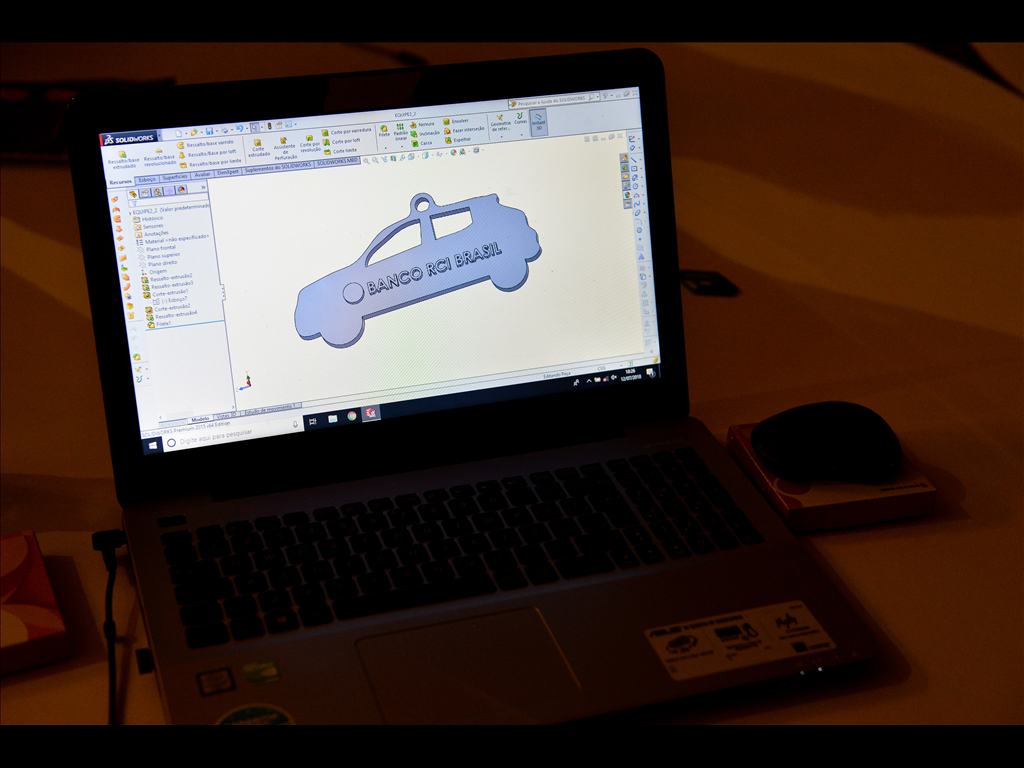Click the Padrão linear tool
1024x768 pixels.
pyautogui.click(x=400, y=131)
